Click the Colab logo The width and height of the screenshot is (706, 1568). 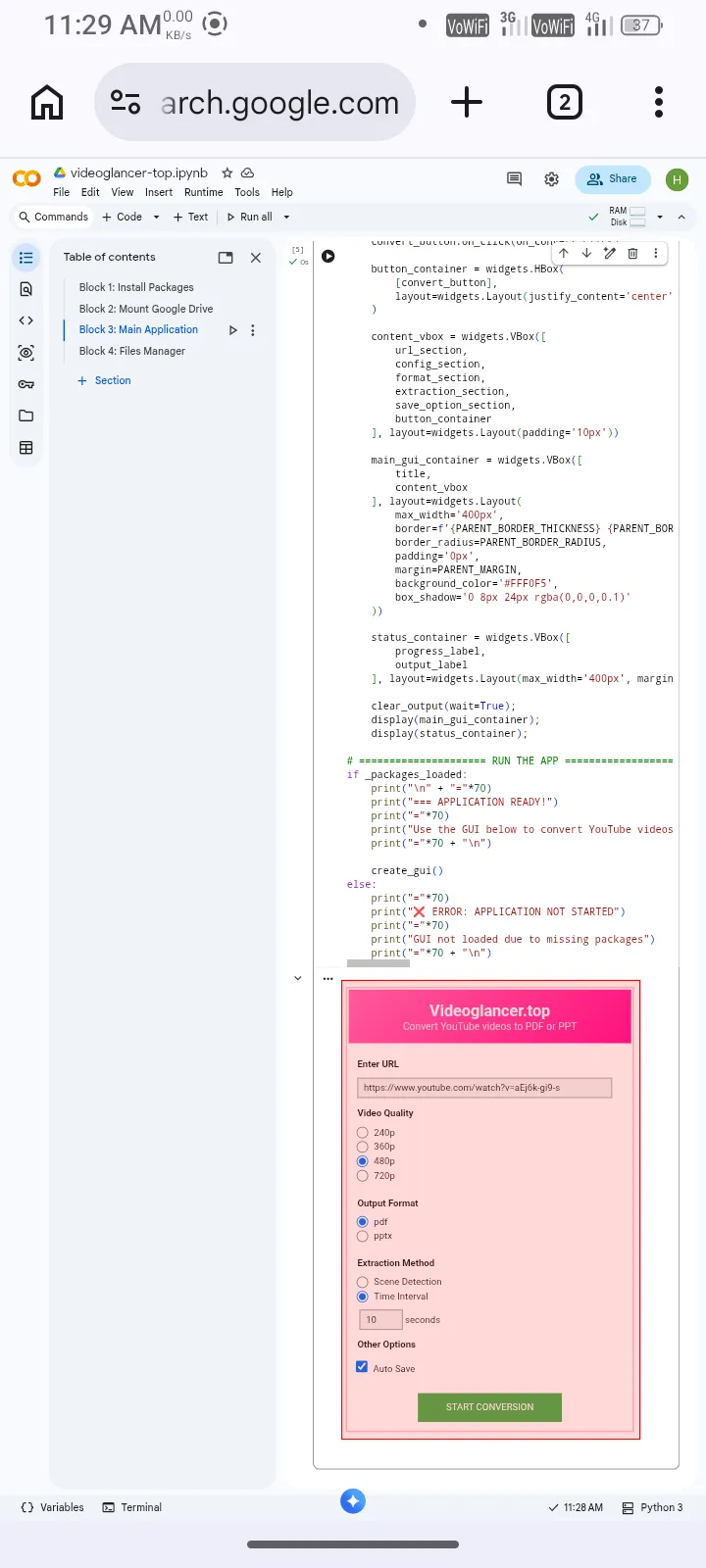tap(26, 178)
